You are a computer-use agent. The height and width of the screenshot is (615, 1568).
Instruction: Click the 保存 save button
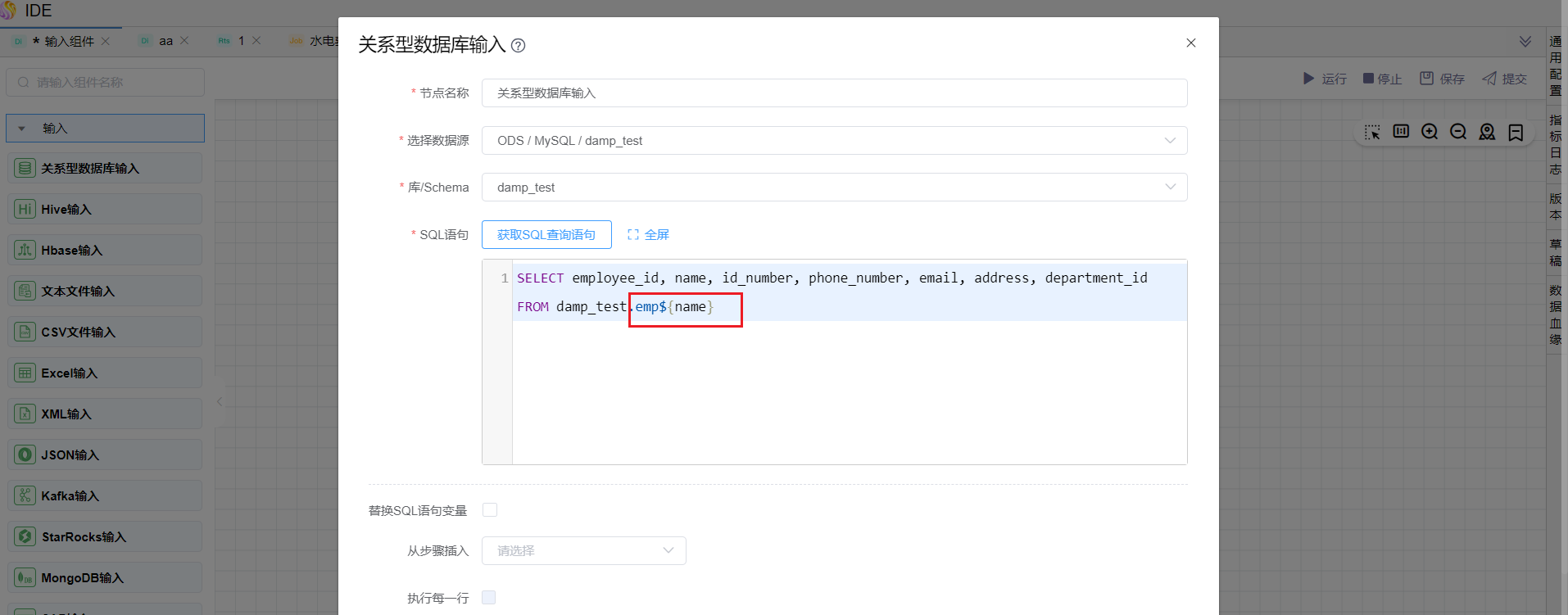click(x=1442, y=79)
